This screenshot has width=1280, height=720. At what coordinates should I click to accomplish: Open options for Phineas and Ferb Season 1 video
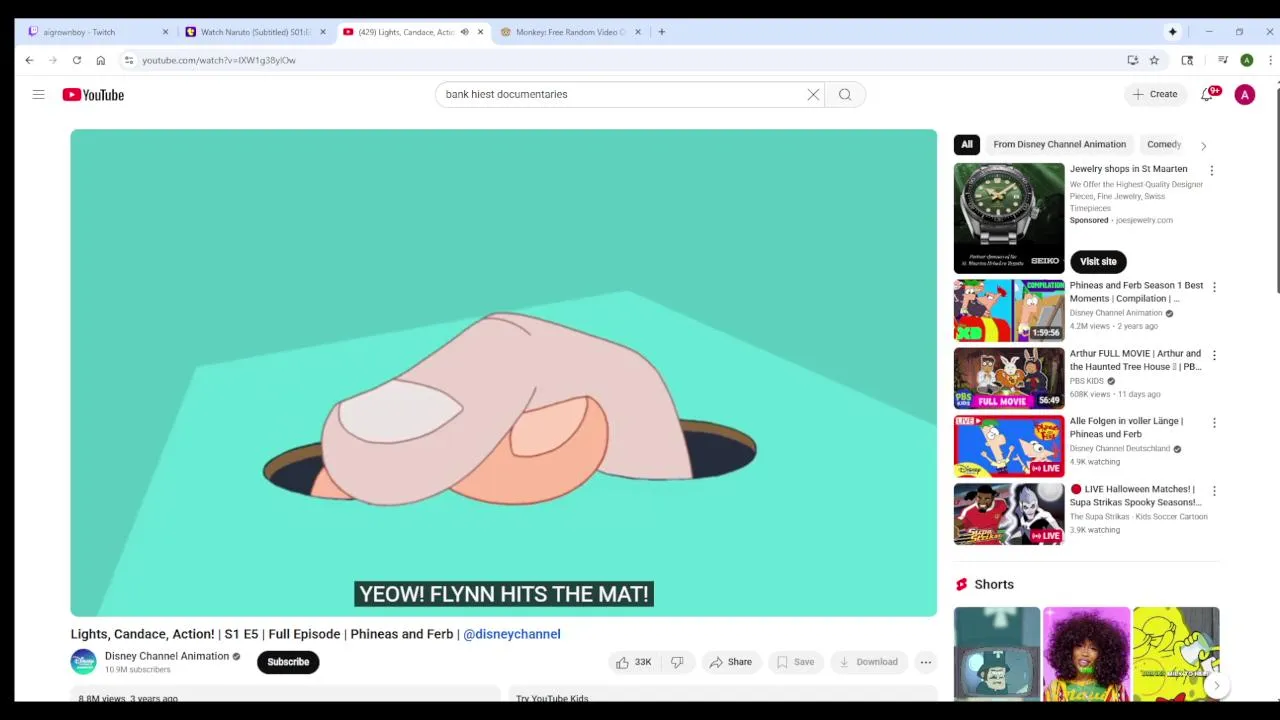click(x=1214, y=287)
